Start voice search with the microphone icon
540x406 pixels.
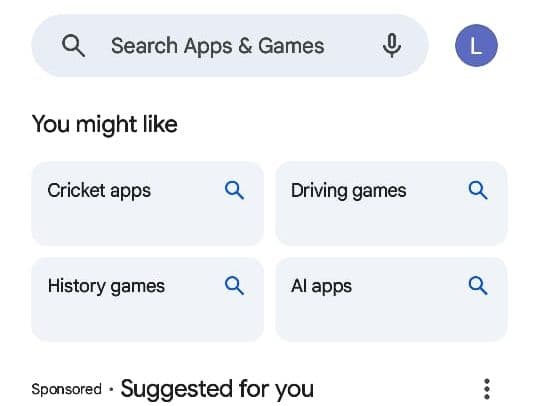tap(392, 45)
